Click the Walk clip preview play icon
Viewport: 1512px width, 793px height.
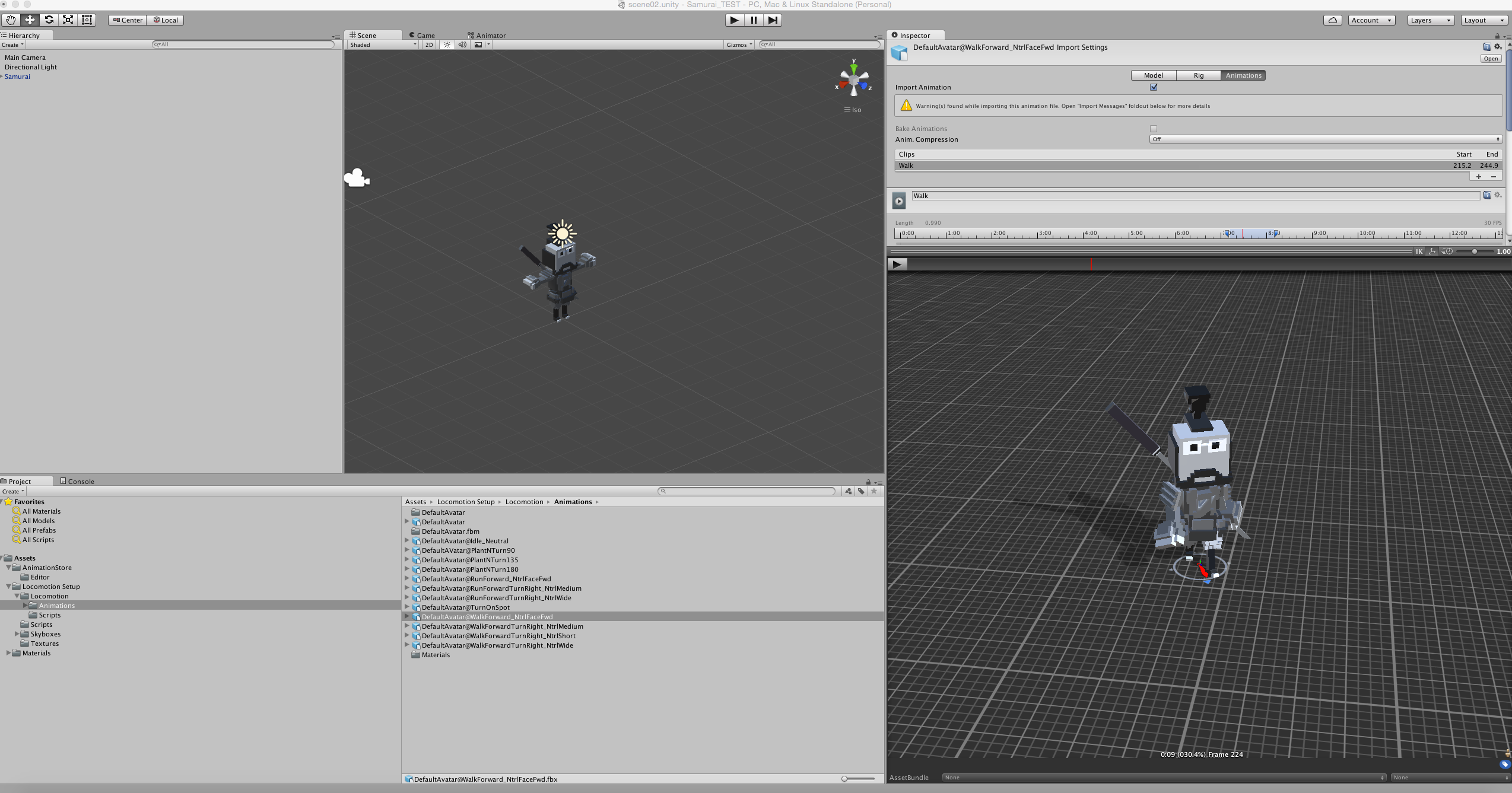click(x=899, y=201)
